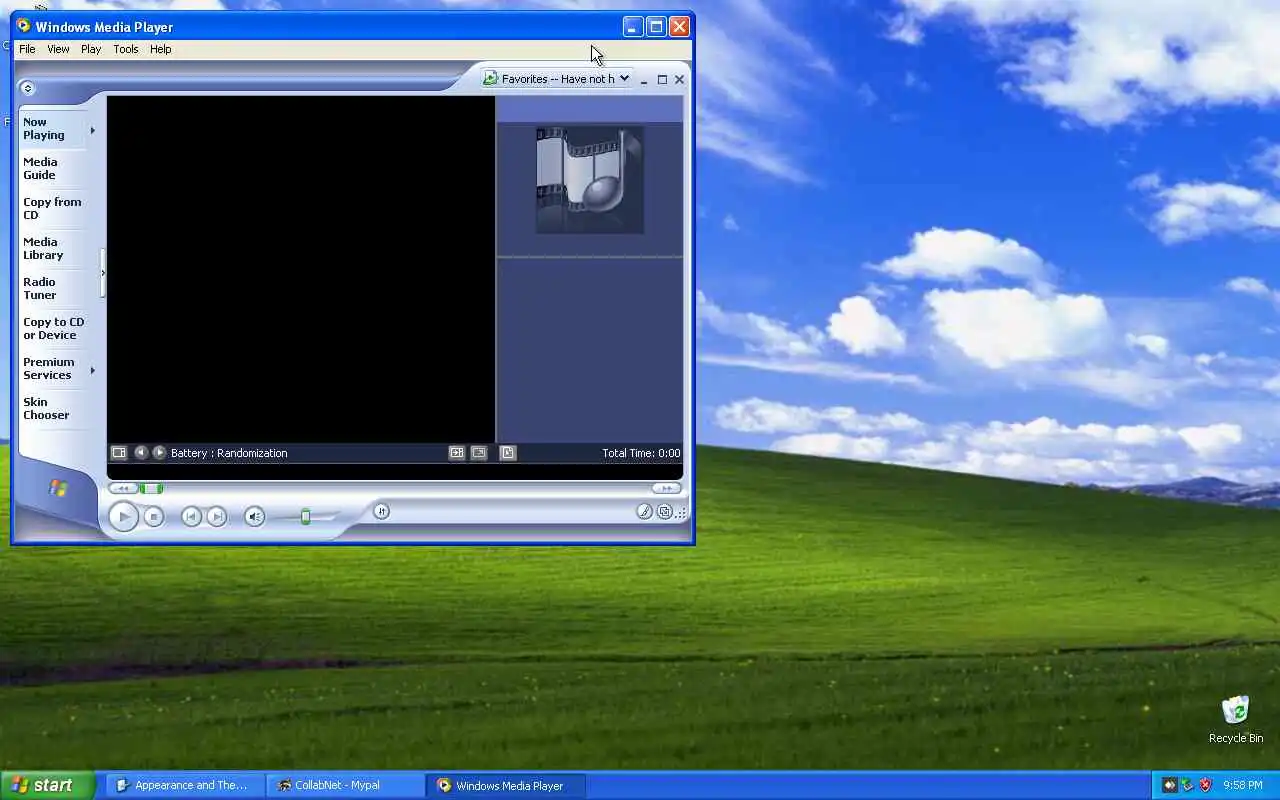Viewport: 1280px width, 800px height.
Task: Open the Tools menu
Action: pos(126,49)
